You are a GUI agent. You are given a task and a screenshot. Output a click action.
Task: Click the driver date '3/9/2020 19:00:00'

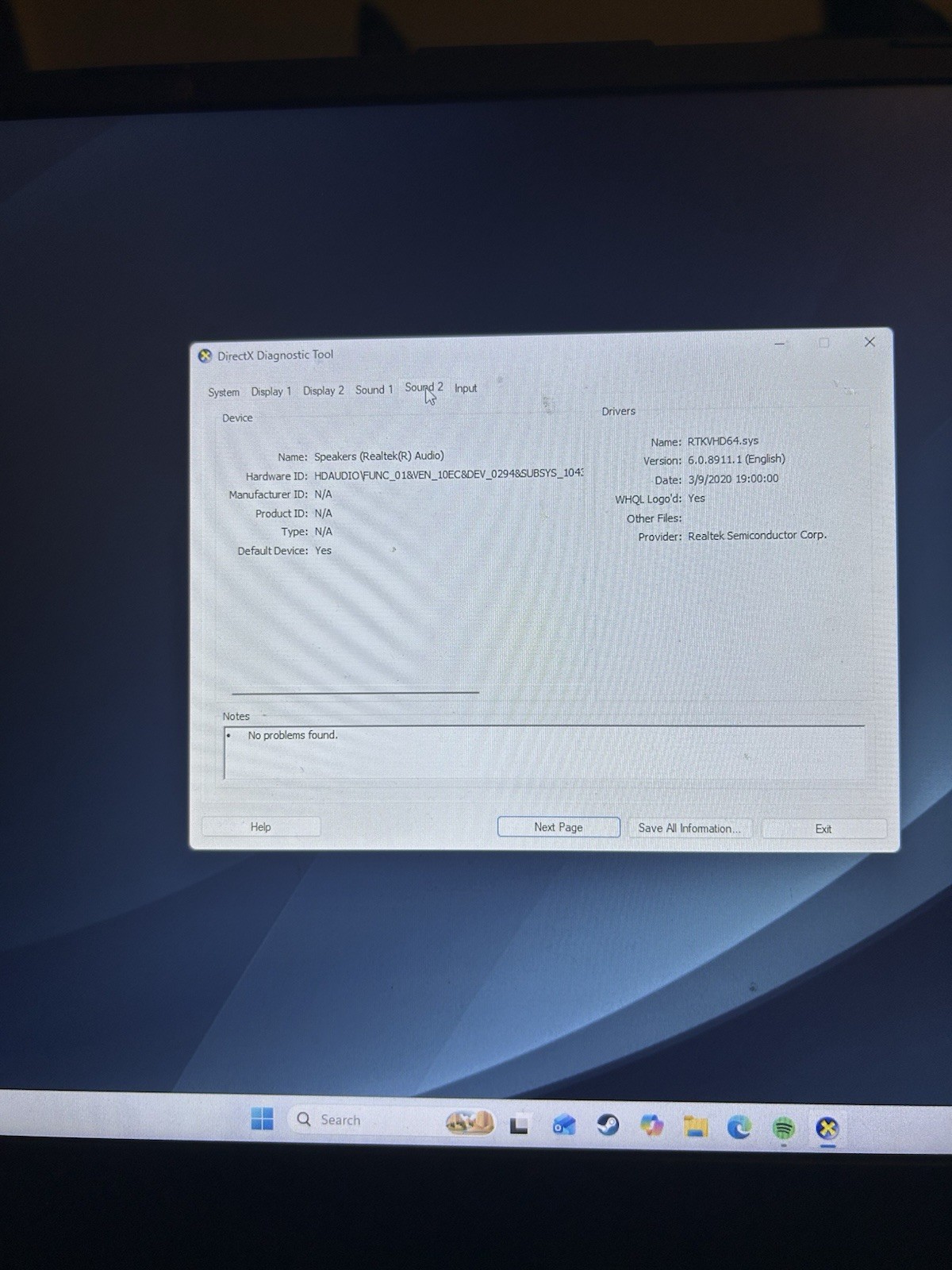pos(733,479)
